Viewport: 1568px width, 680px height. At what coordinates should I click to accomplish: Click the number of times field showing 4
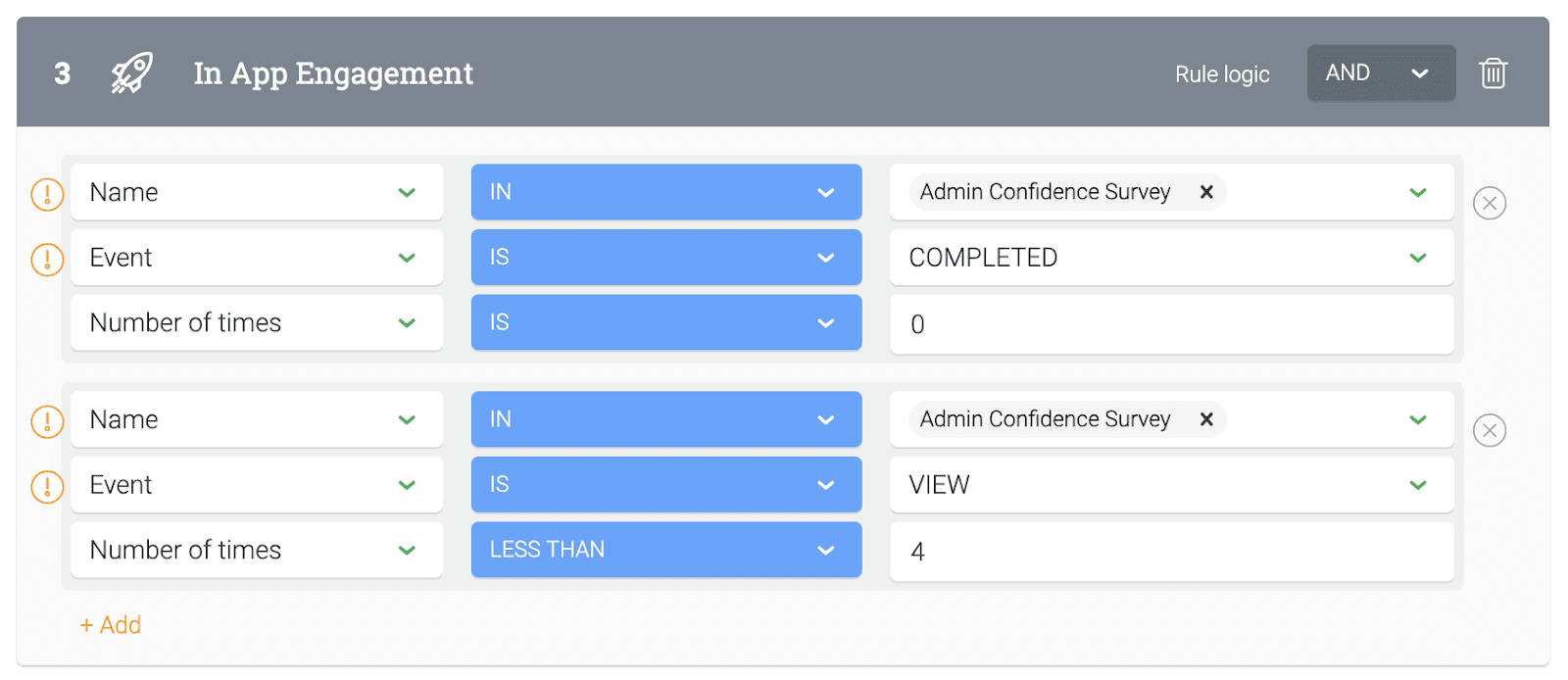(1170, 552)
